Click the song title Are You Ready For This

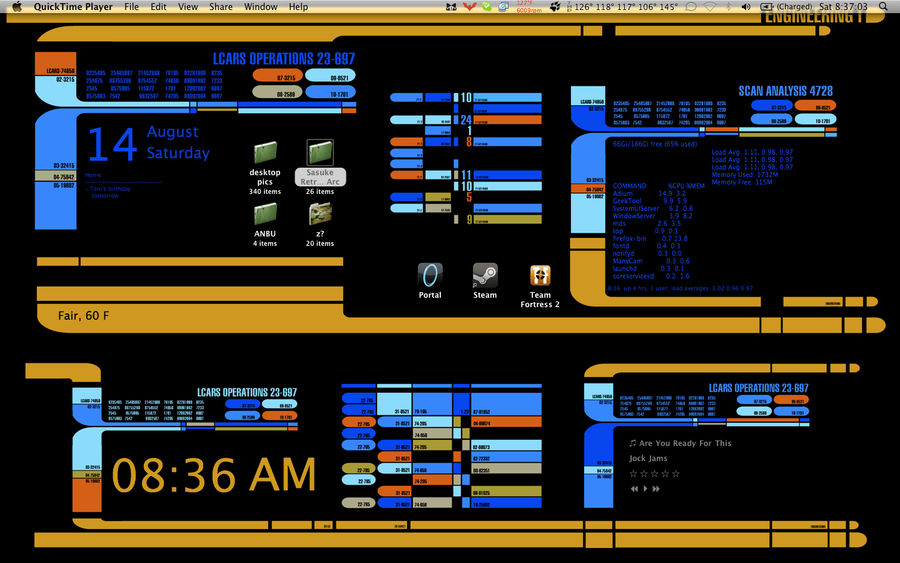(685, 443)
